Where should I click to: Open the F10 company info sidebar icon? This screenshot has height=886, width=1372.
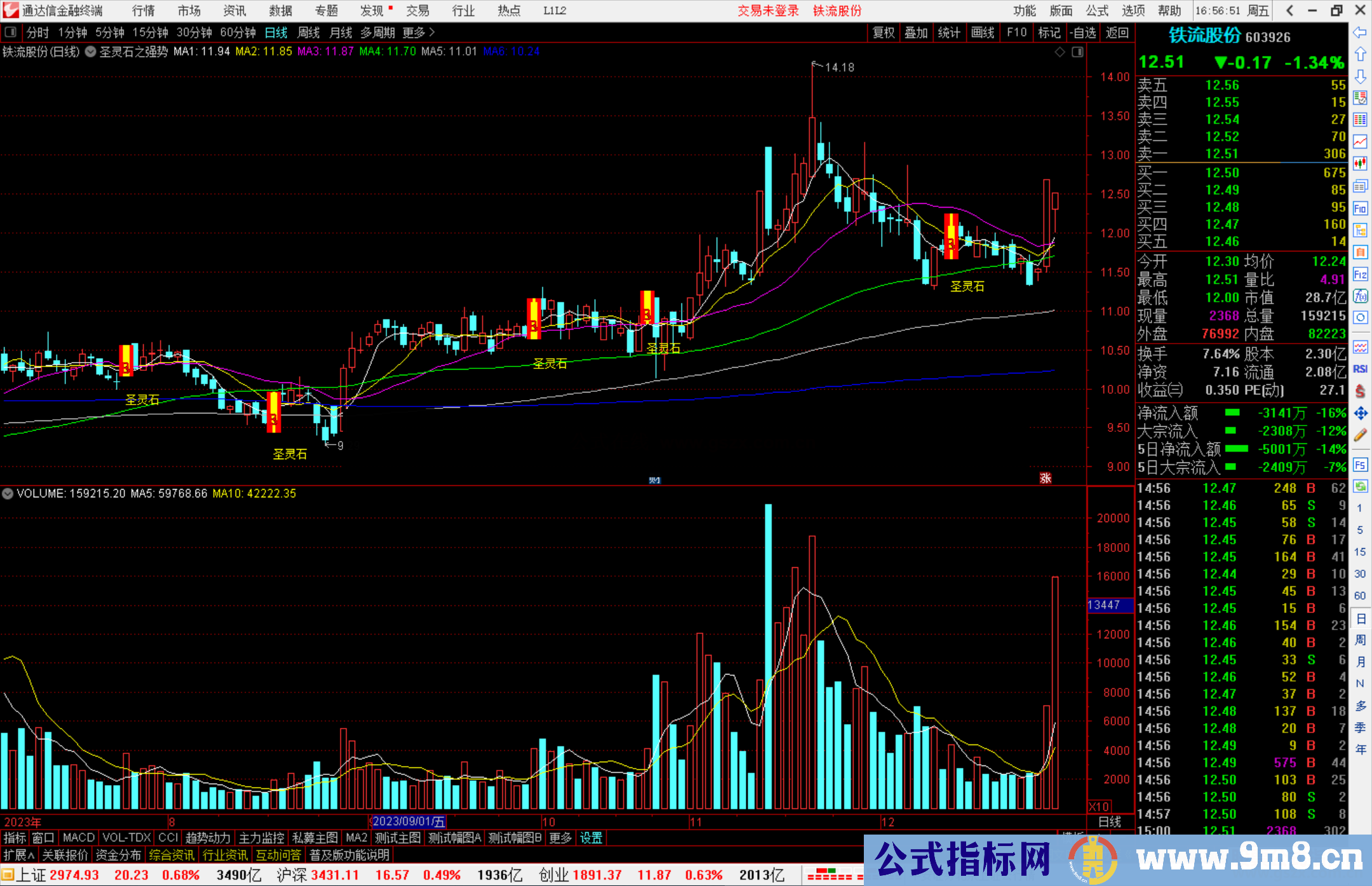pos(1360,208)
